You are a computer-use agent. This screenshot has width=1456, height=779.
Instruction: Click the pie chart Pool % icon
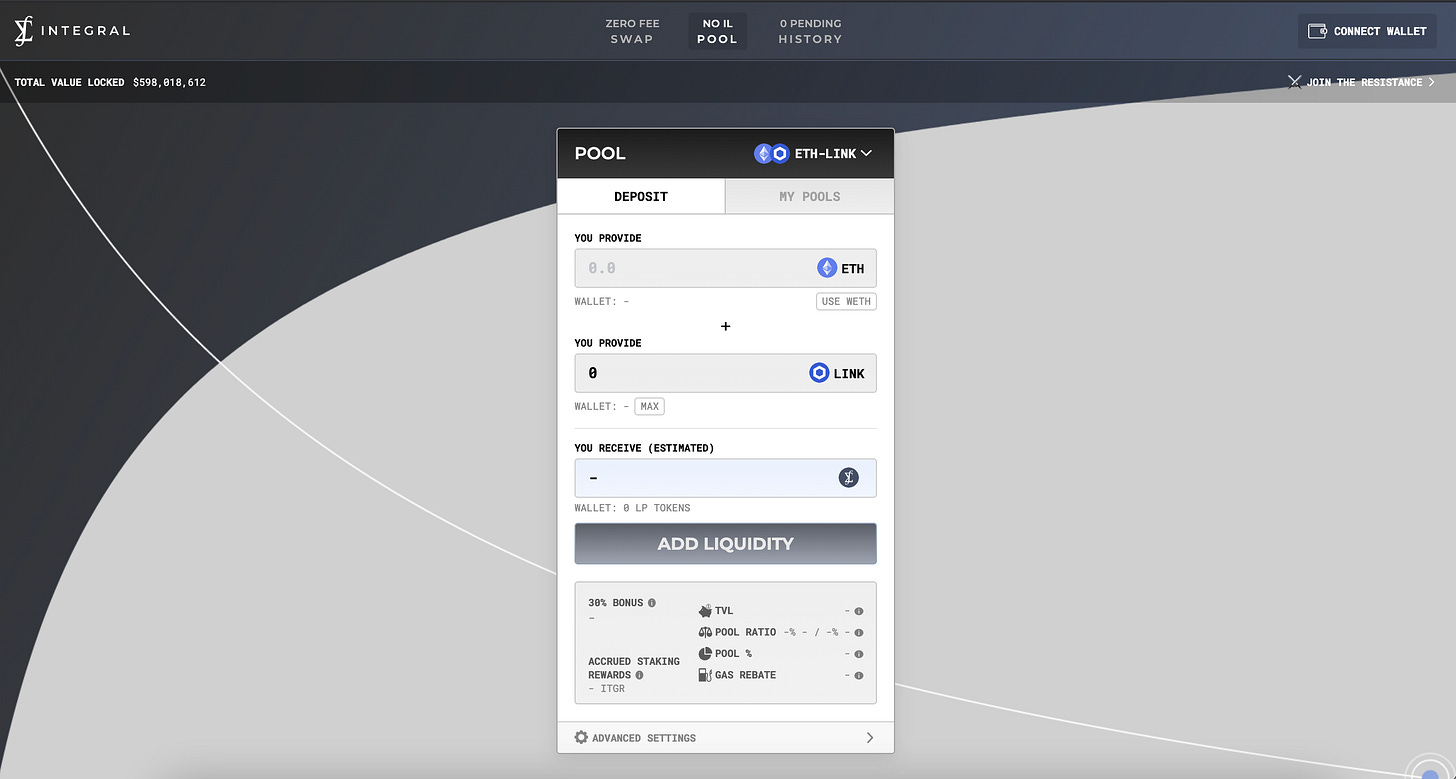click(x=705, y=653)
